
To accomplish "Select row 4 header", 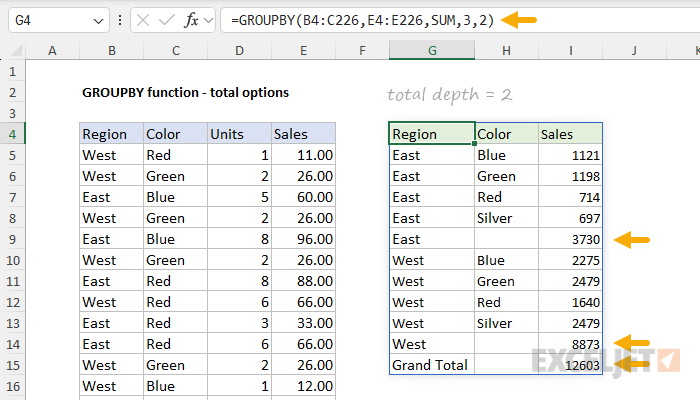I will (12, 134).
